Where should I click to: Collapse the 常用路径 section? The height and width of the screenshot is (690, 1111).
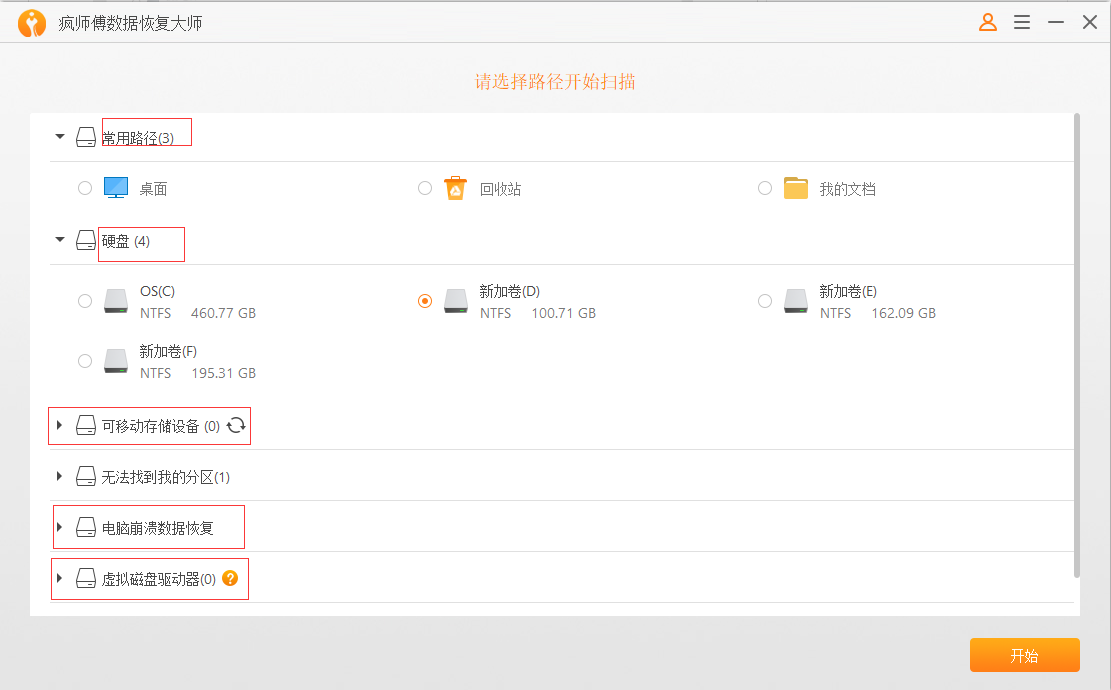60,136
